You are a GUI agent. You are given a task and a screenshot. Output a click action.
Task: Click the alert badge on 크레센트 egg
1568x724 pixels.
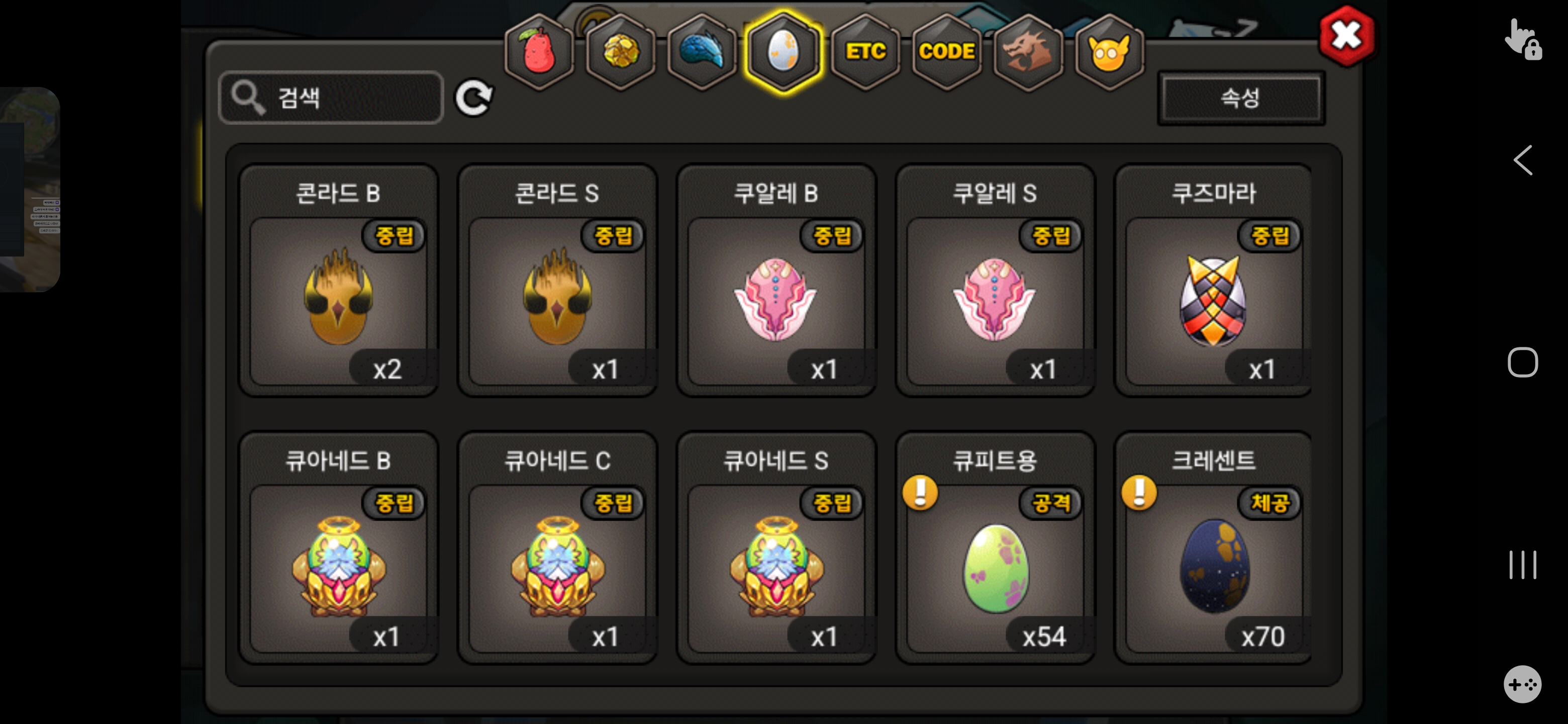coord(1139,491)
